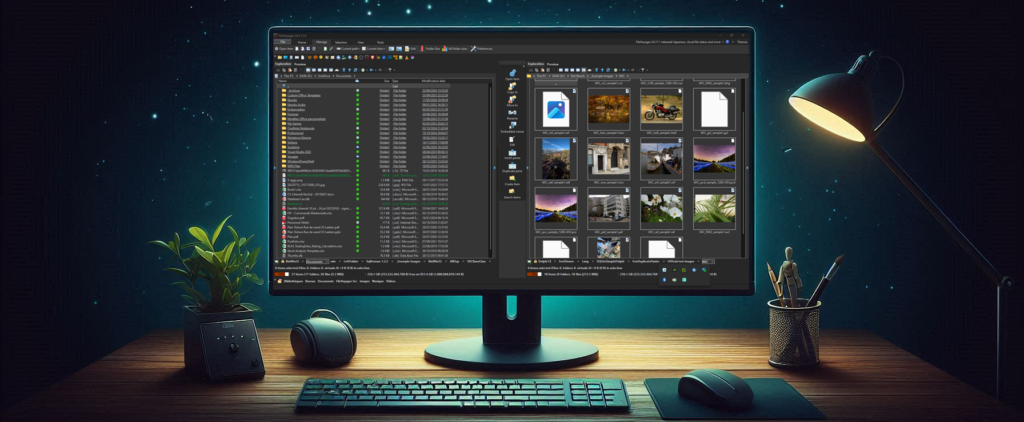The width and height of the screenshot is (1024, 422).
Task: Click the Move to icon in center panel
Action: pos(512,99)
